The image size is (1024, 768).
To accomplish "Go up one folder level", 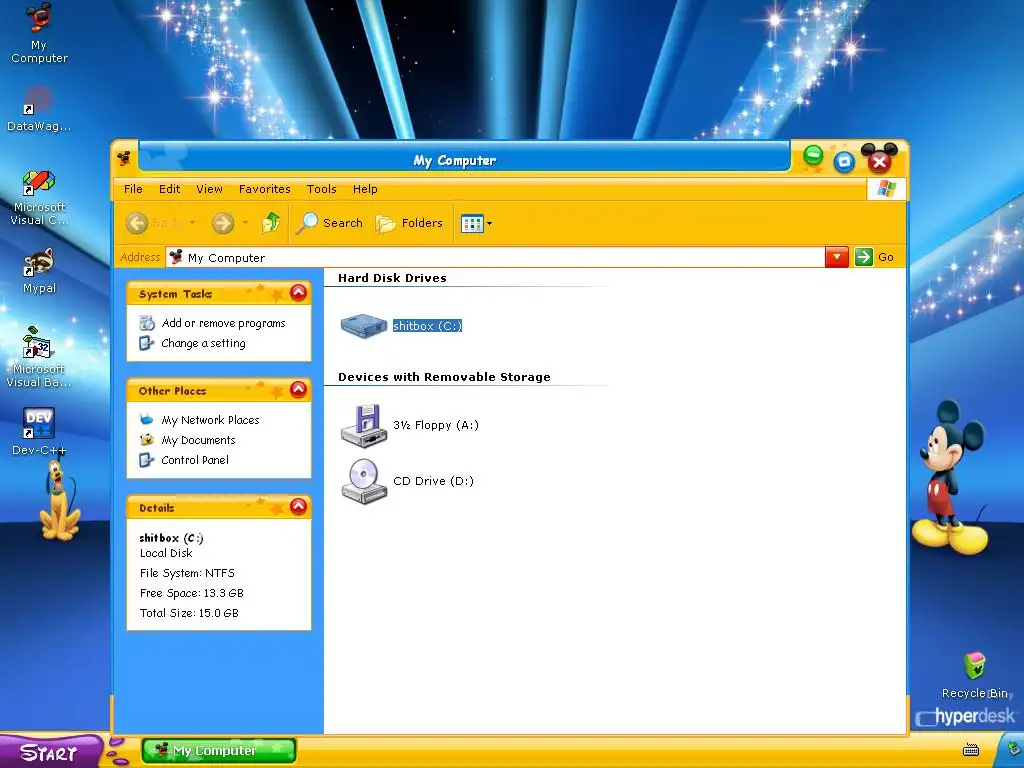I will pos(271,223).
